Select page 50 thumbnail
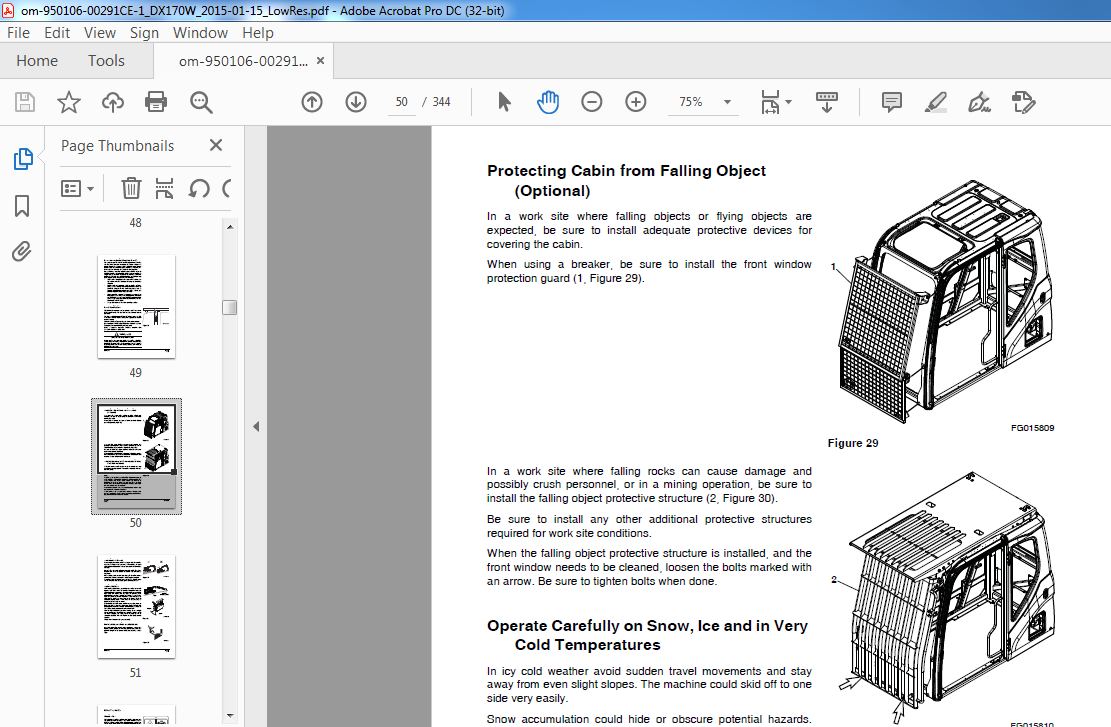The width and height of the screenshot is (1111, 727). click(136, 456)
